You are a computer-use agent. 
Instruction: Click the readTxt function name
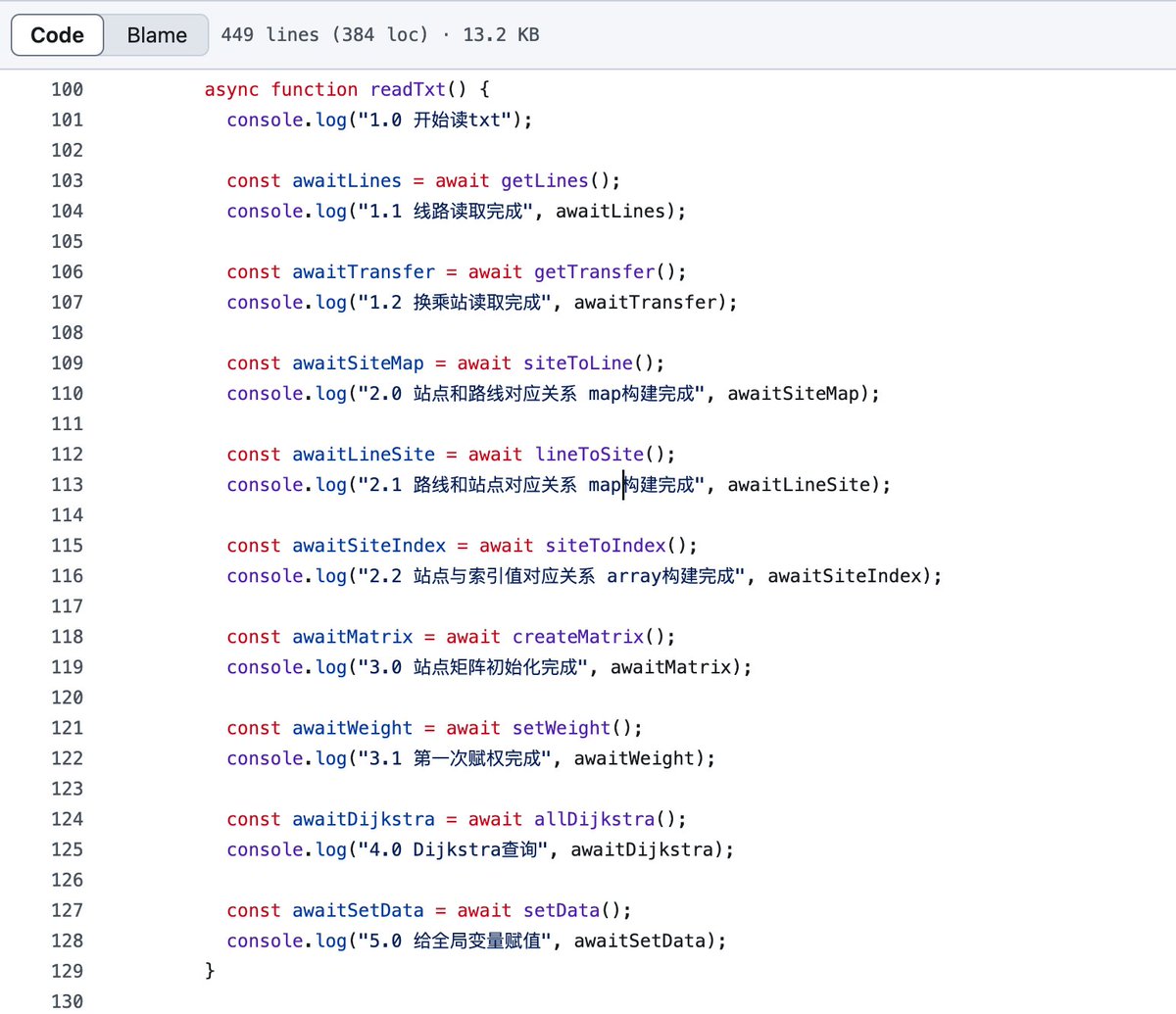click(x=408, y=89)
